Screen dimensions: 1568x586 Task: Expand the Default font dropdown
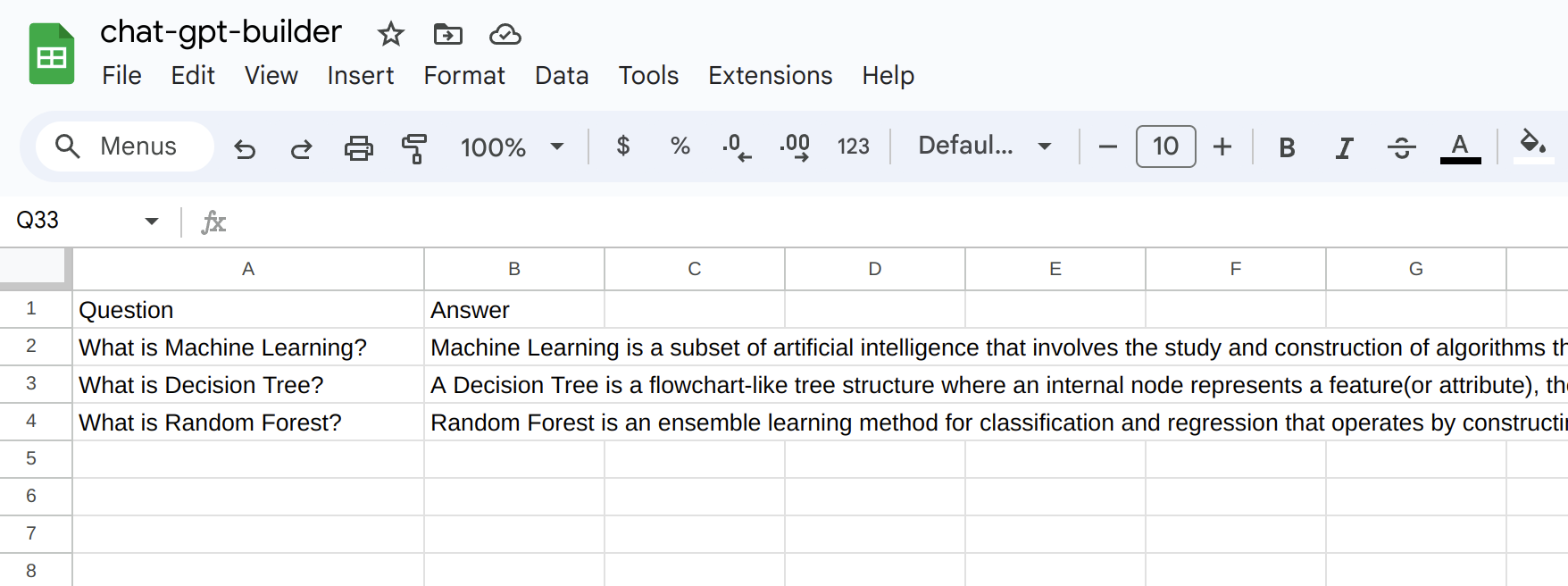tap(984, 146)
